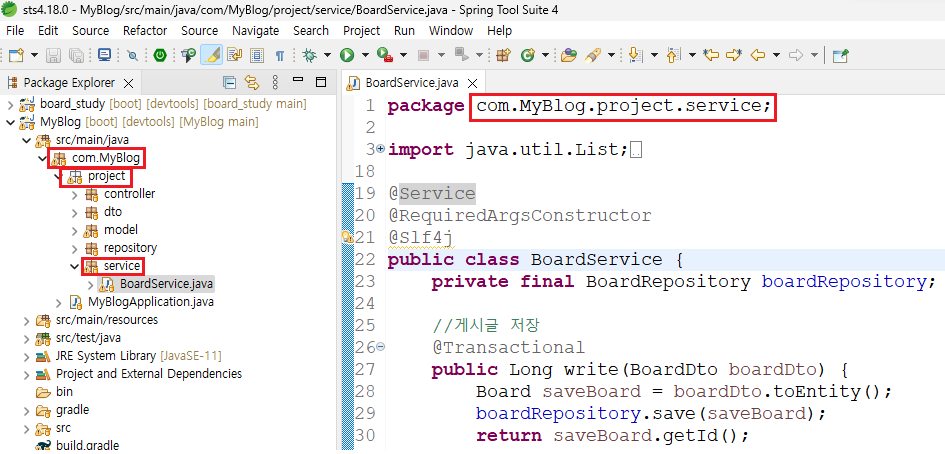This screenshot has width=945, height=454.
Task: Click the Previous Annotation up-arrow icon
Action: [673, 55]
